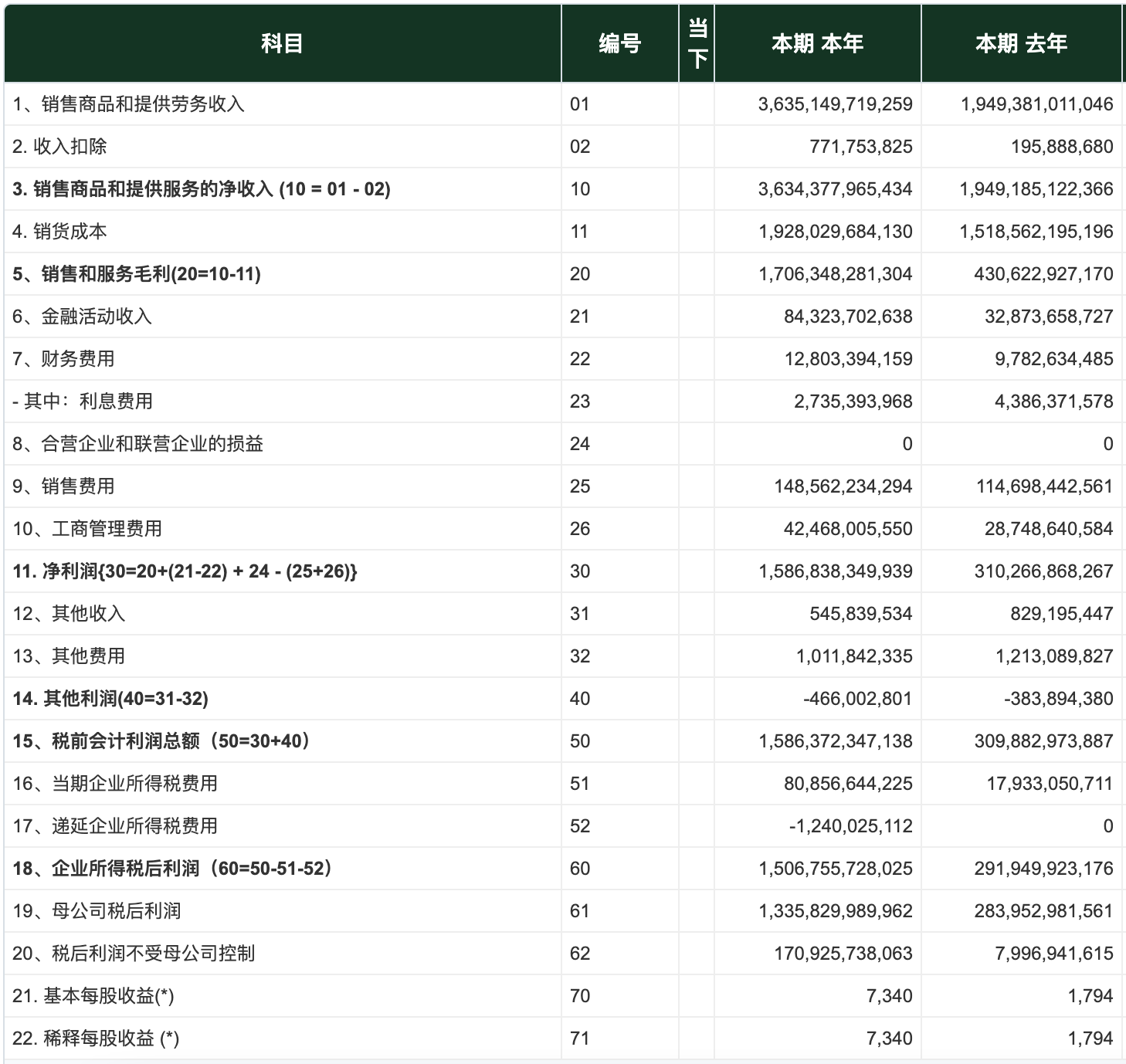Select the 4. 销货成本 row label
The image size is (1126, 1064).
click(59, 232)
